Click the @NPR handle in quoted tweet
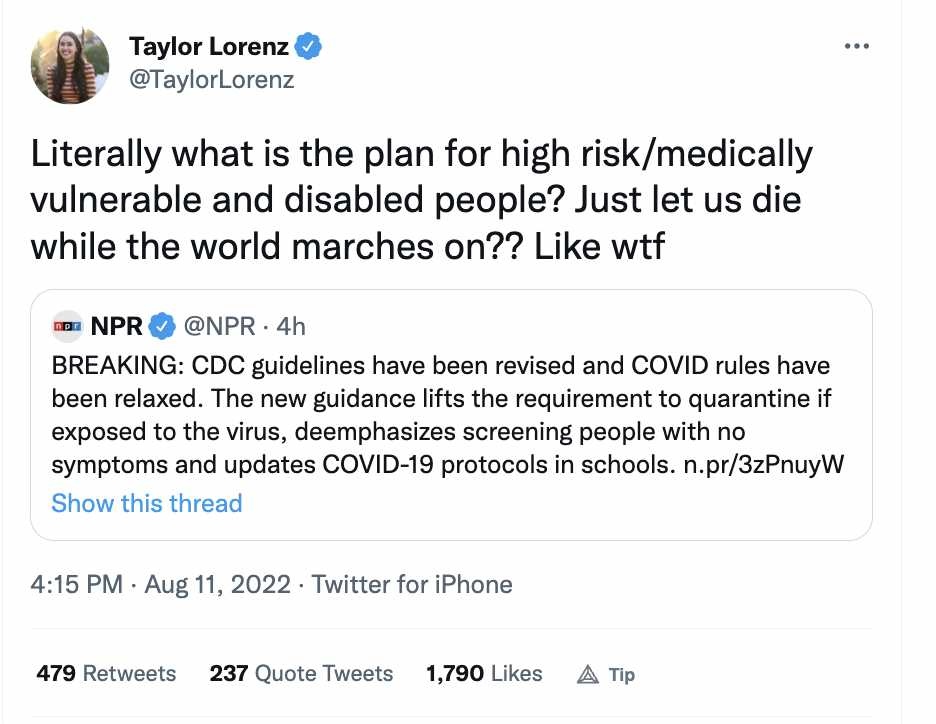The height and width of the screenshot is (724, 936). coord(219,326)
